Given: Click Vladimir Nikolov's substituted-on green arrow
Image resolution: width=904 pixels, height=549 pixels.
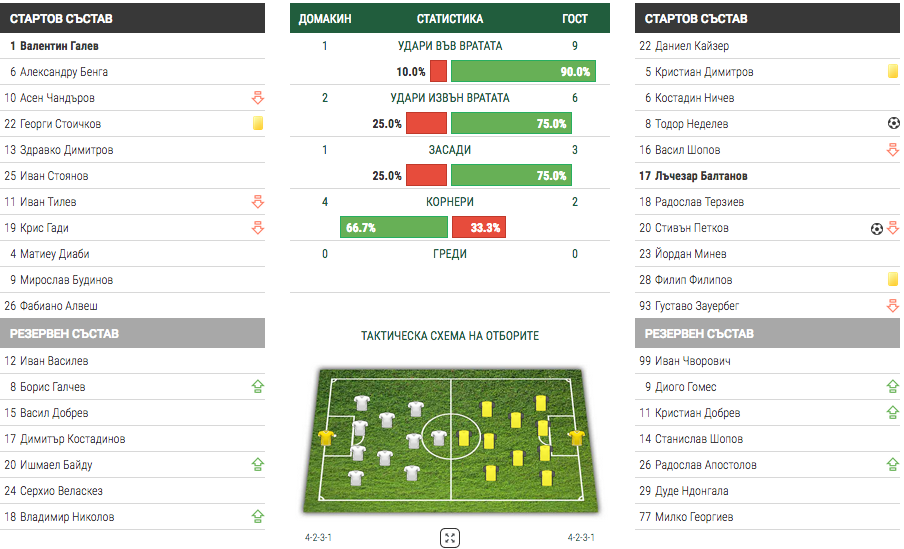Looking at the screenshot, I should click(257, 517).
